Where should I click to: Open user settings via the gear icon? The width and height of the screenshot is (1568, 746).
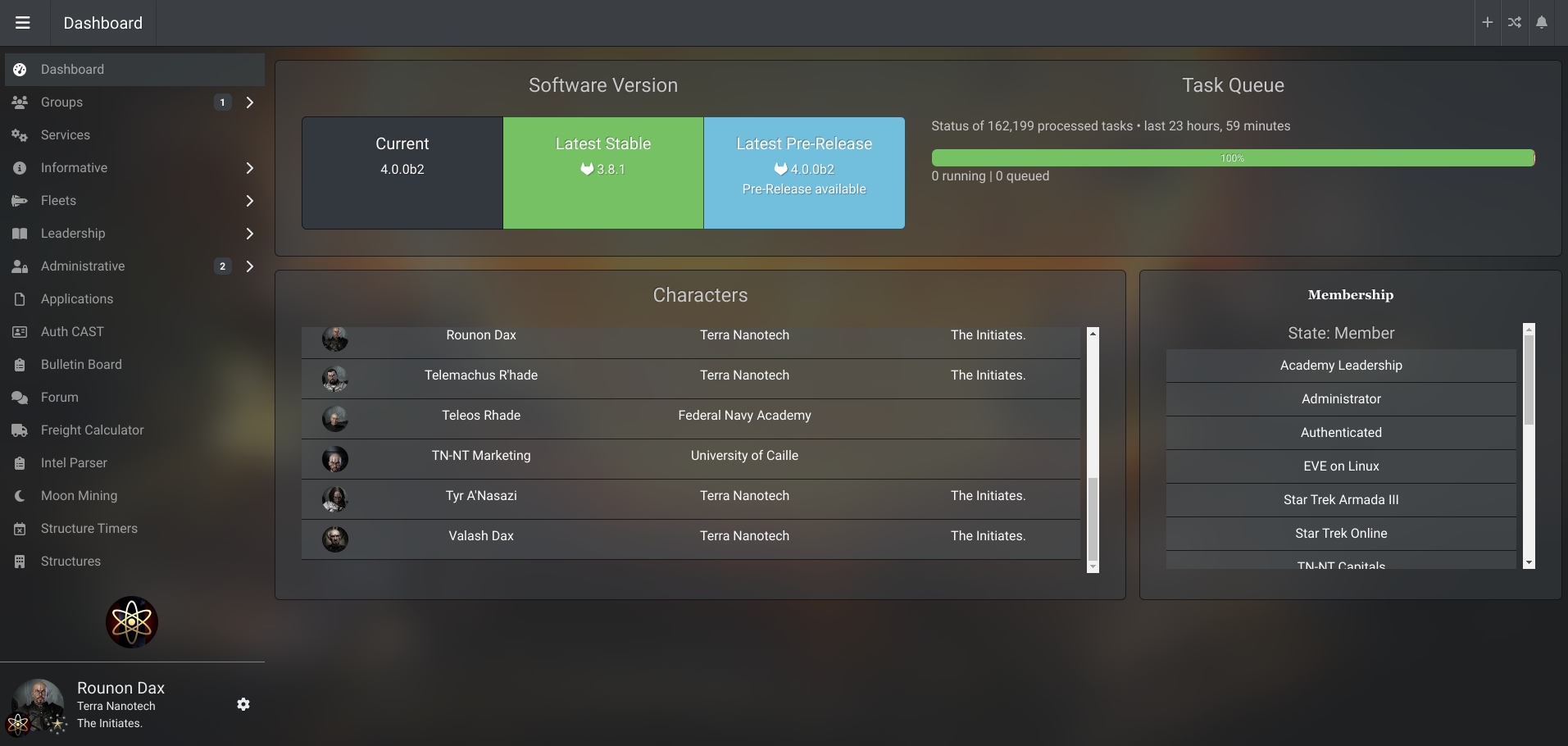point(243,705)
